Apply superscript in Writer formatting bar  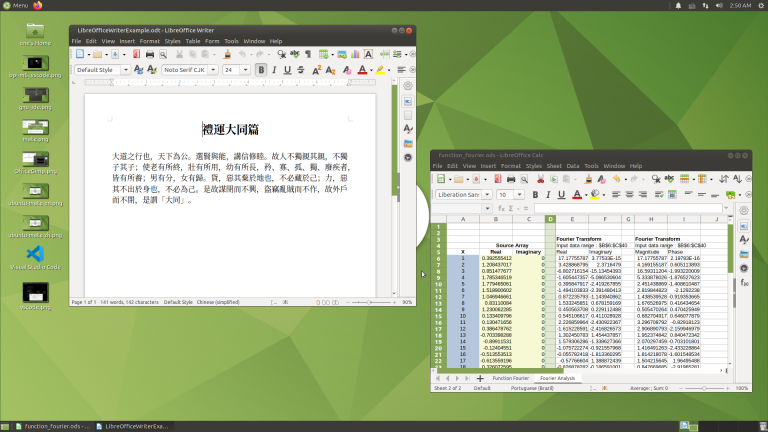click(x=317, y=70)
